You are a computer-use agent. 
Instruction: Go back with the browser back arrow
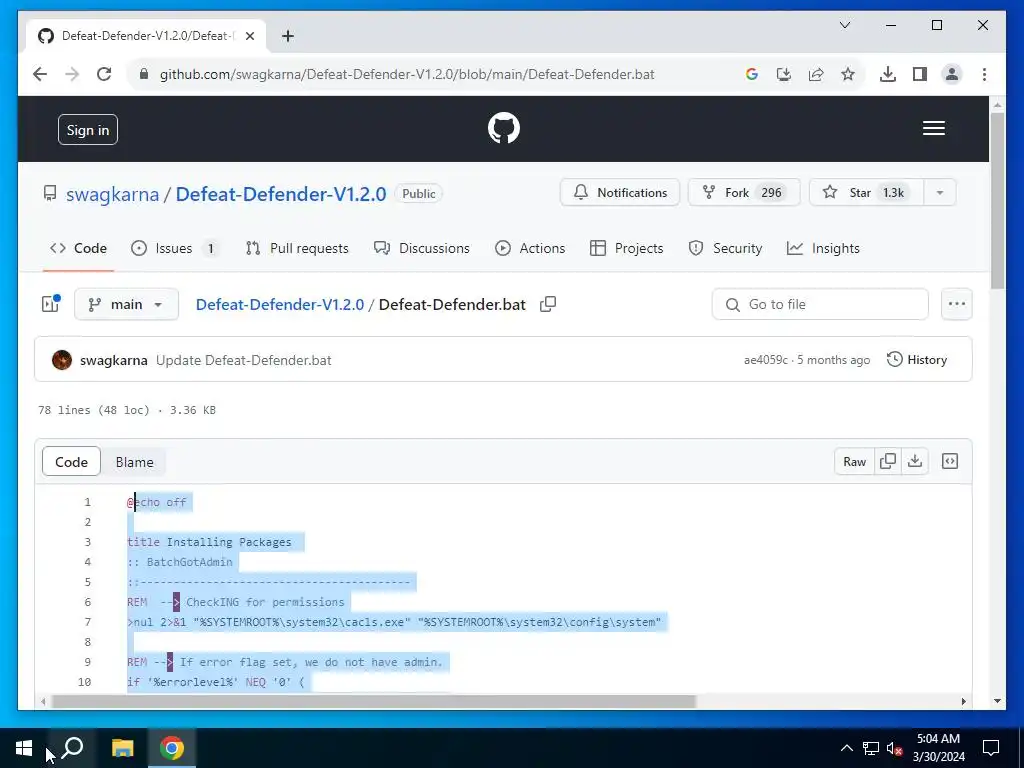tap(40, 74)
